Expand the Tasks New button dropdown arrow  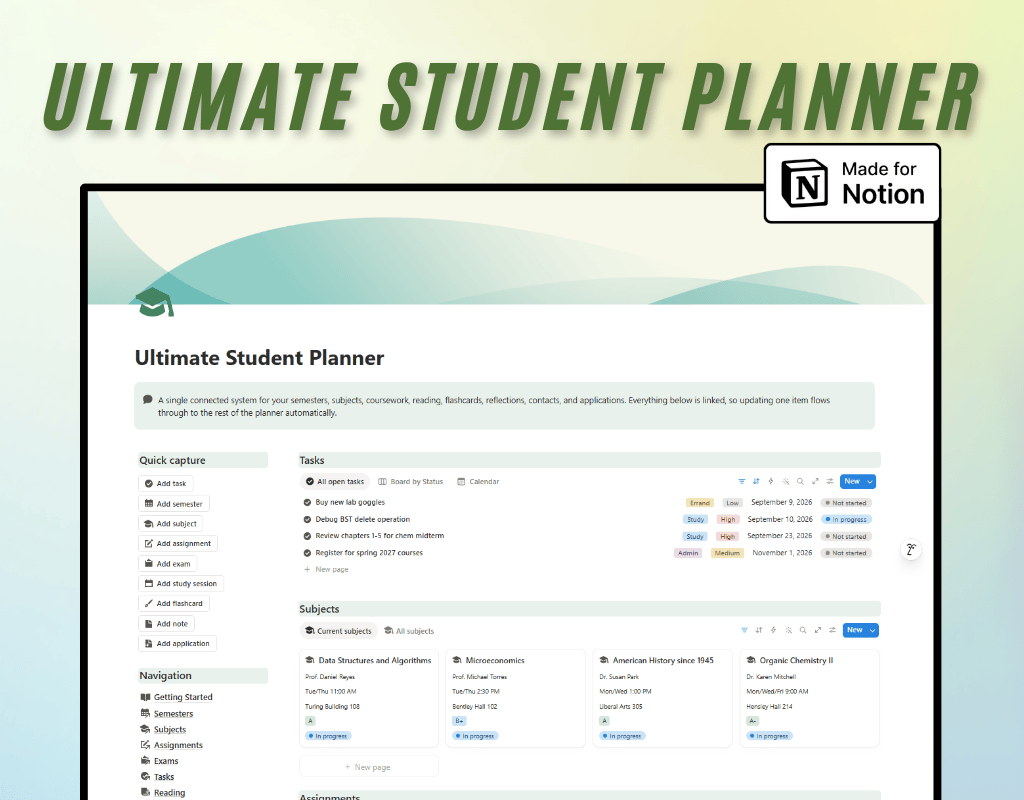point(870,481)
